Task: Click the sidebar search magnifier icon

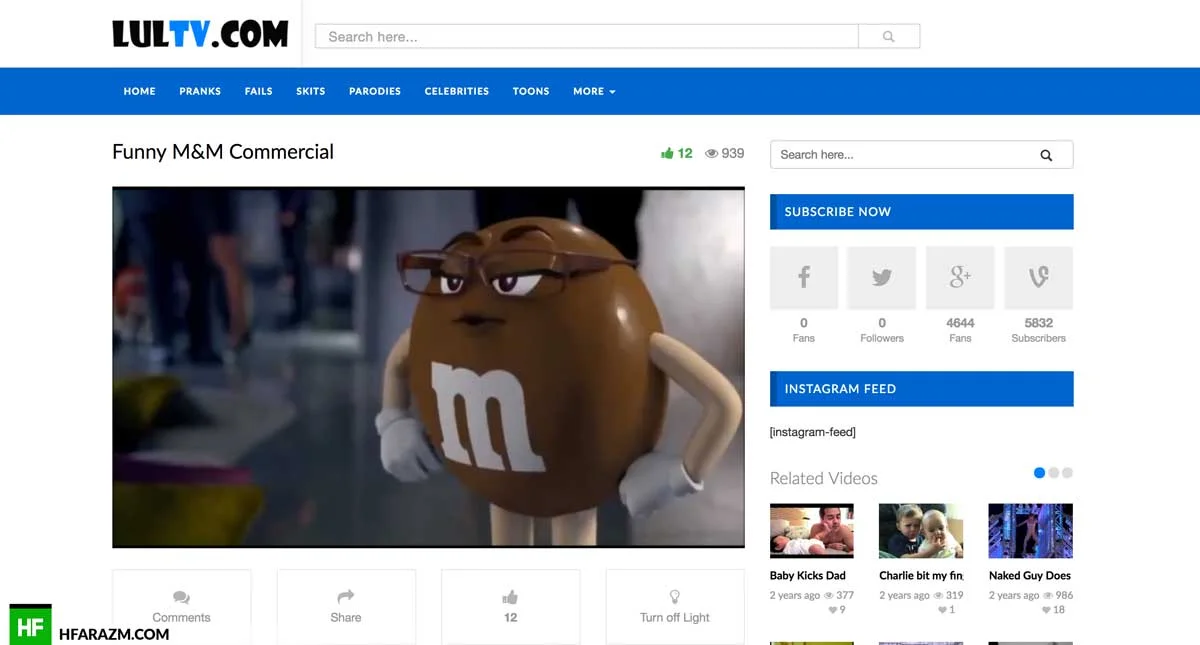Action: 1046,155
